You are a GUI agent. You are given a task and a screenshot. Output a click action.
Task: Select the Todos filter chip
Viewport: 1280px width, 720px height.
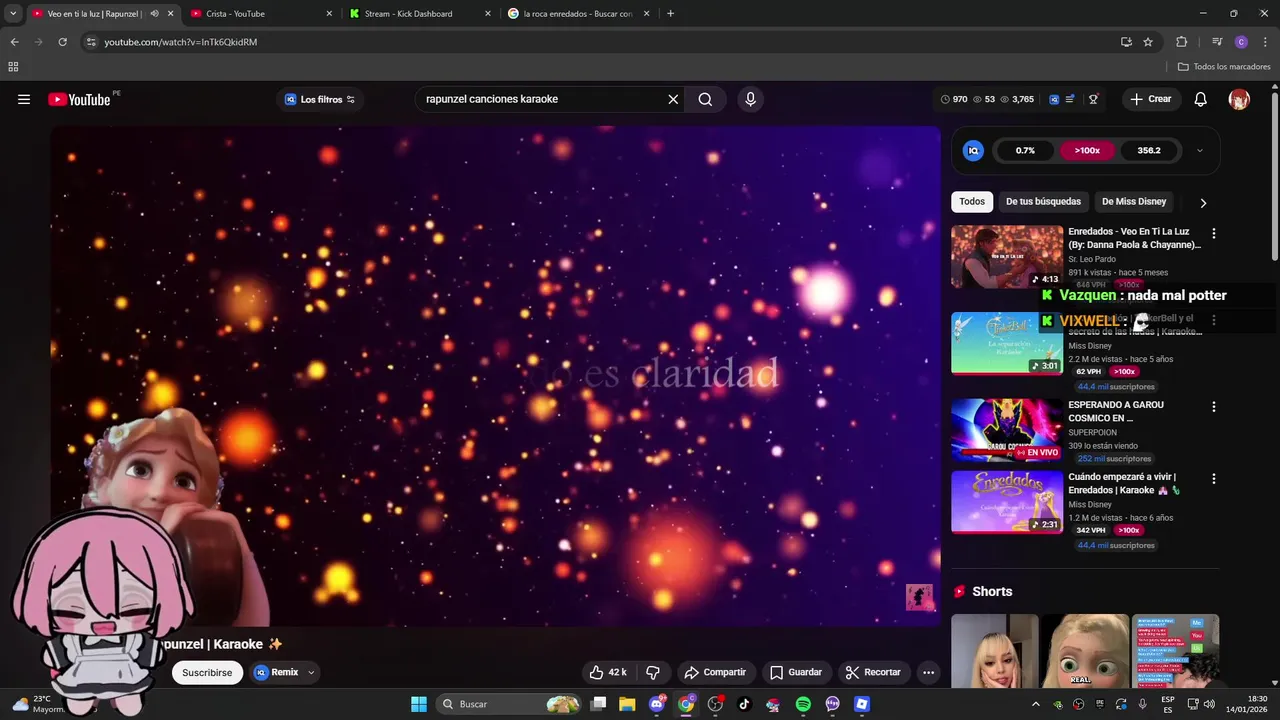[972, 202]
